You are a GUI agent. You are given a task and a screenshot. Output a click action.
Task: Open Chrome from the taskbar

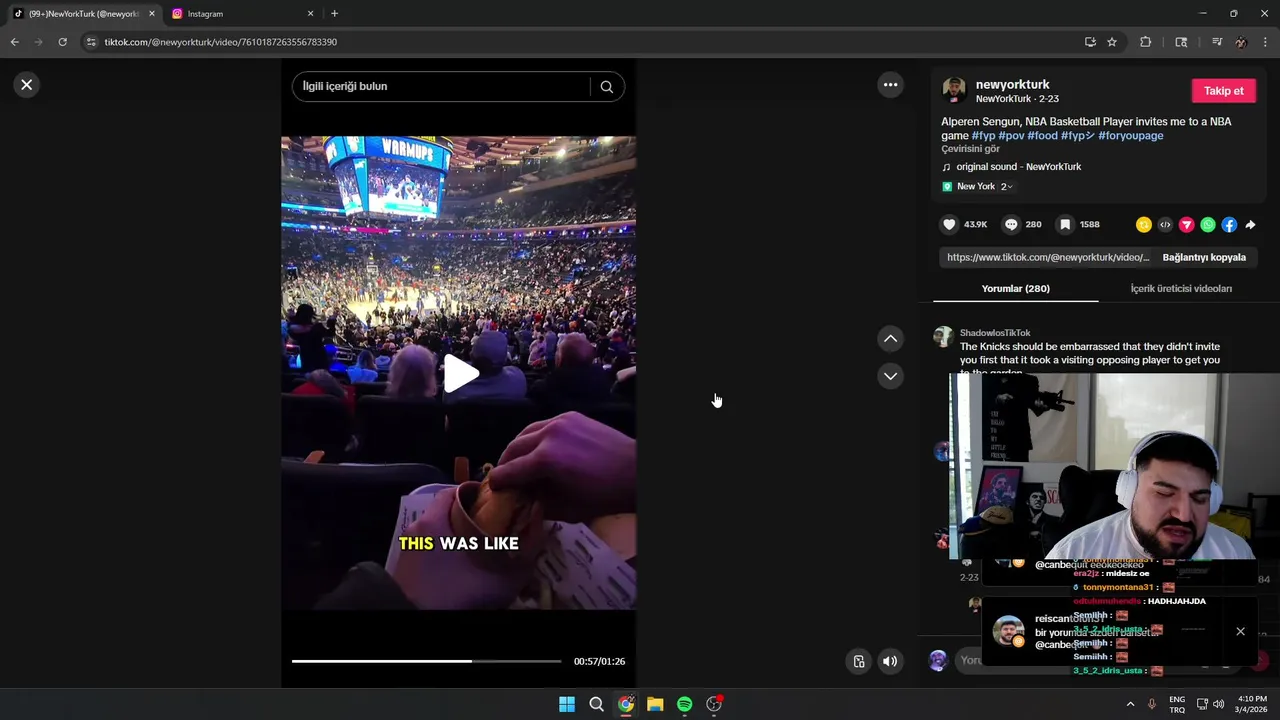tap(626, 704)
